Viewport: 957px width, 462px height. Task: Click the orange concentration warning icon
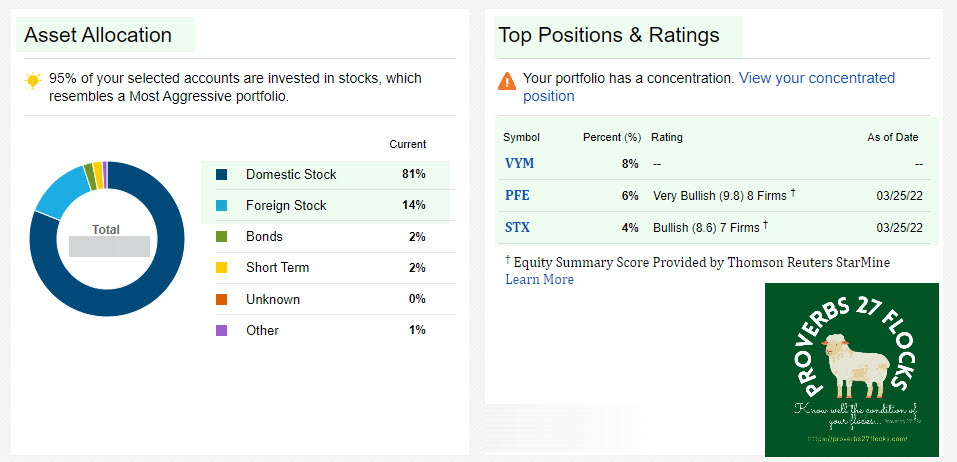[x=507, y=79]
